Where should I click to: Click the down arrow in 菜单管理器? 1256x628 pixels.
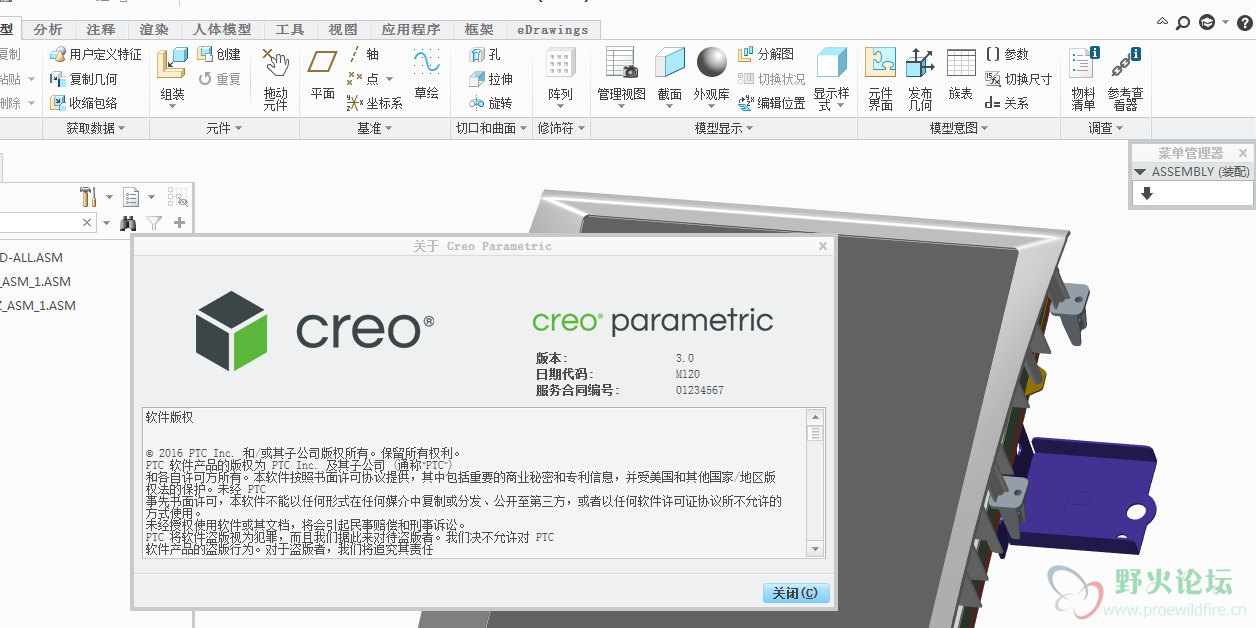point(1146,193)
